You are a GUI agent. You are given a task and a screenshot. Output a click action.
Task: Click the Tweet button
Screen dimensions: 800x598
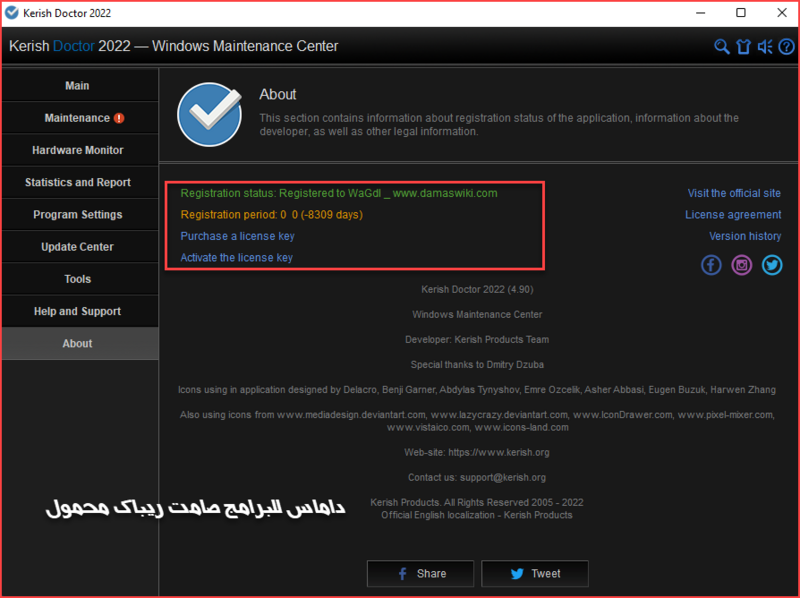[x=535, y=574]
